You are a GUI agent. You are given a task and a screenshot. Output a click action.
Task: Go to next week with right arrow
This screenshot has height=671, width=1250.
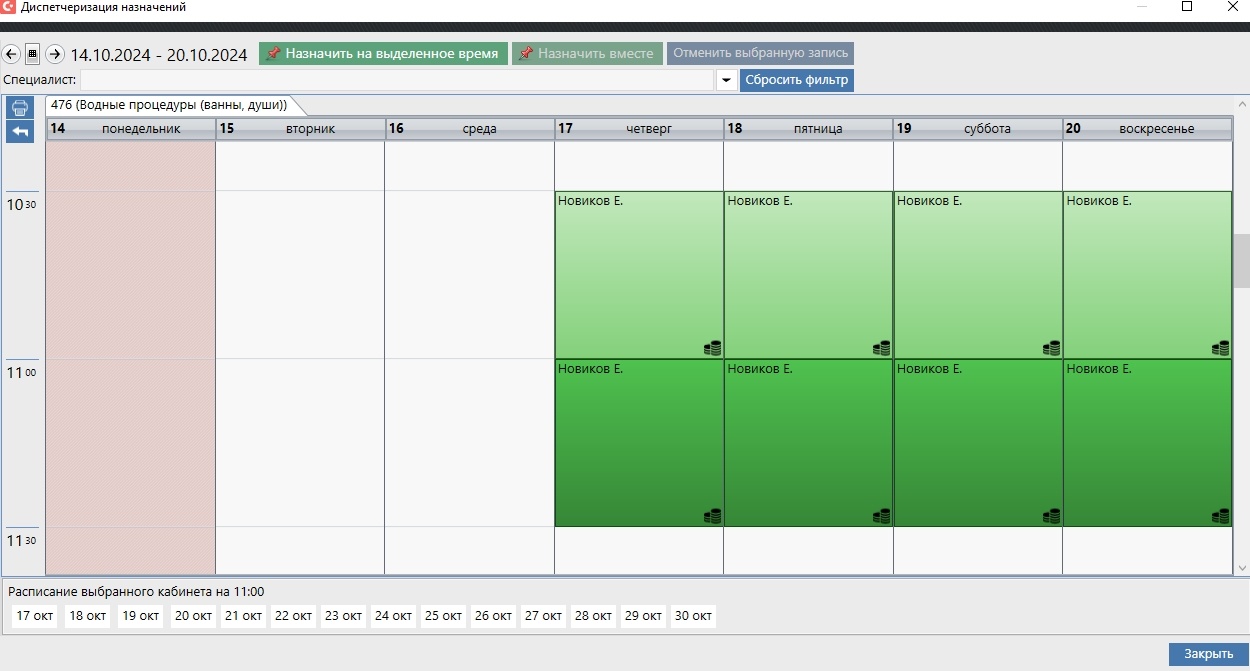pyautogui.click(x=55, y=54)
